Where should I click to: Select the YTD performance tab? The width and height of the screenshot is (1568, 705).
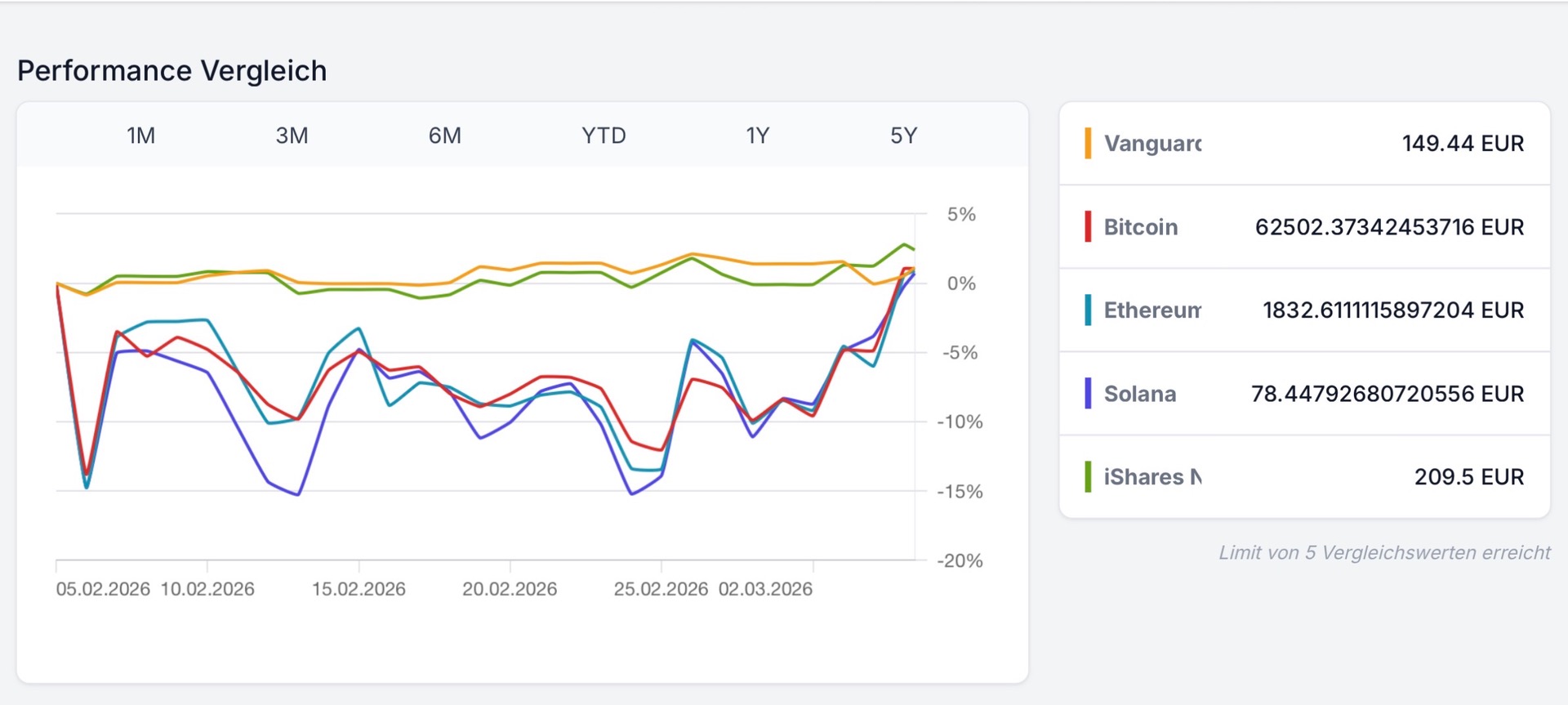[604, 136]
